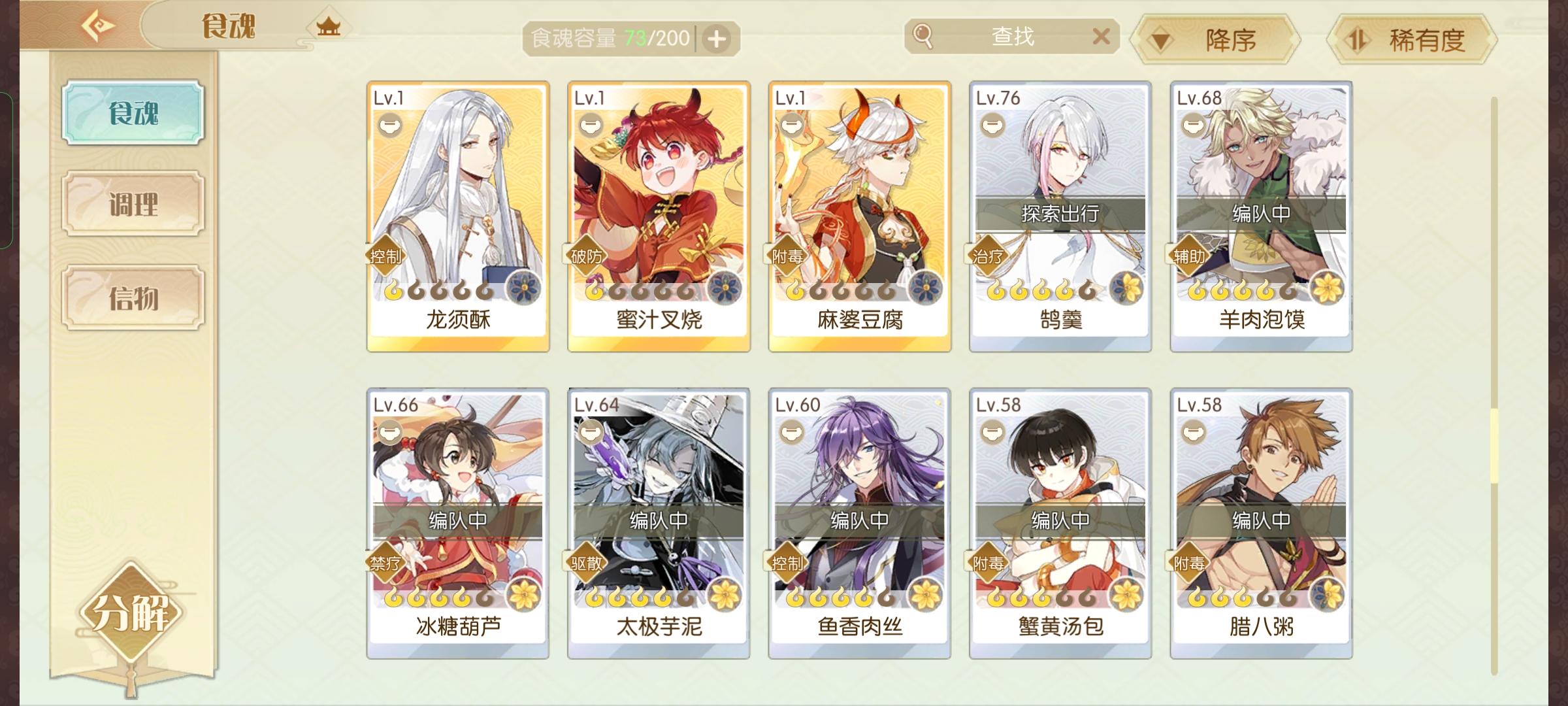Click the vertical scrollbar handle
Screen dimensions: 1568x706
point(1494,446)
